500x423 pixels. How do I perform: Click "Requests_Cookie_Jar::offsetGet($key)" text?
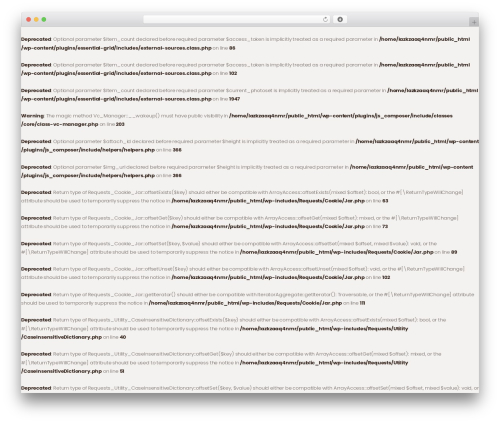135,218
